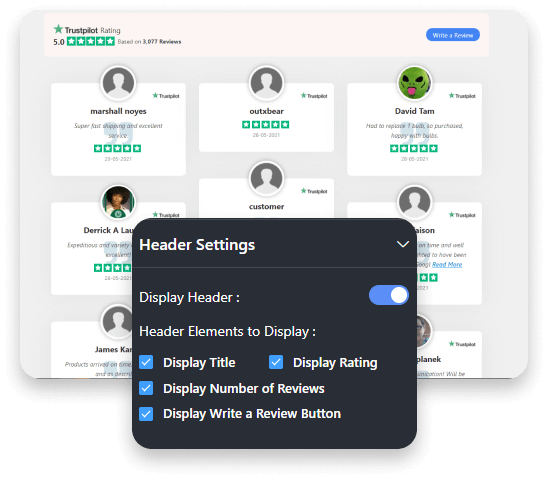Uncheck Display Number of Reviews checkbox

146,388
